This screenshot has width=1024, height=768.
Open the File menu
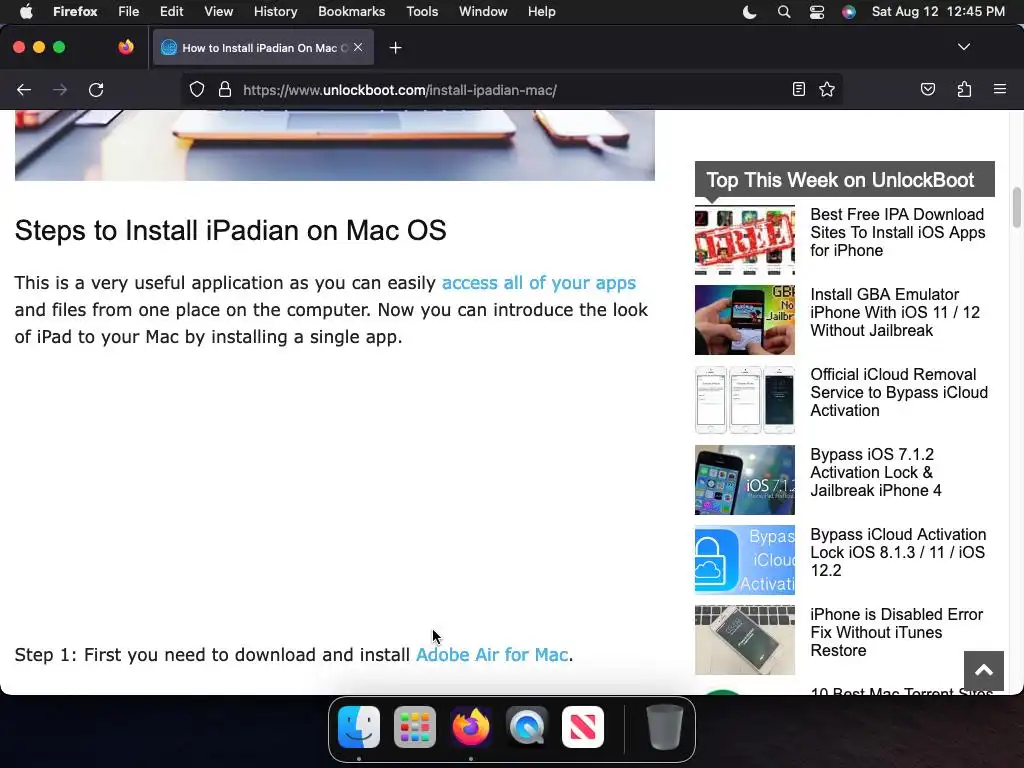pos(128,12)
